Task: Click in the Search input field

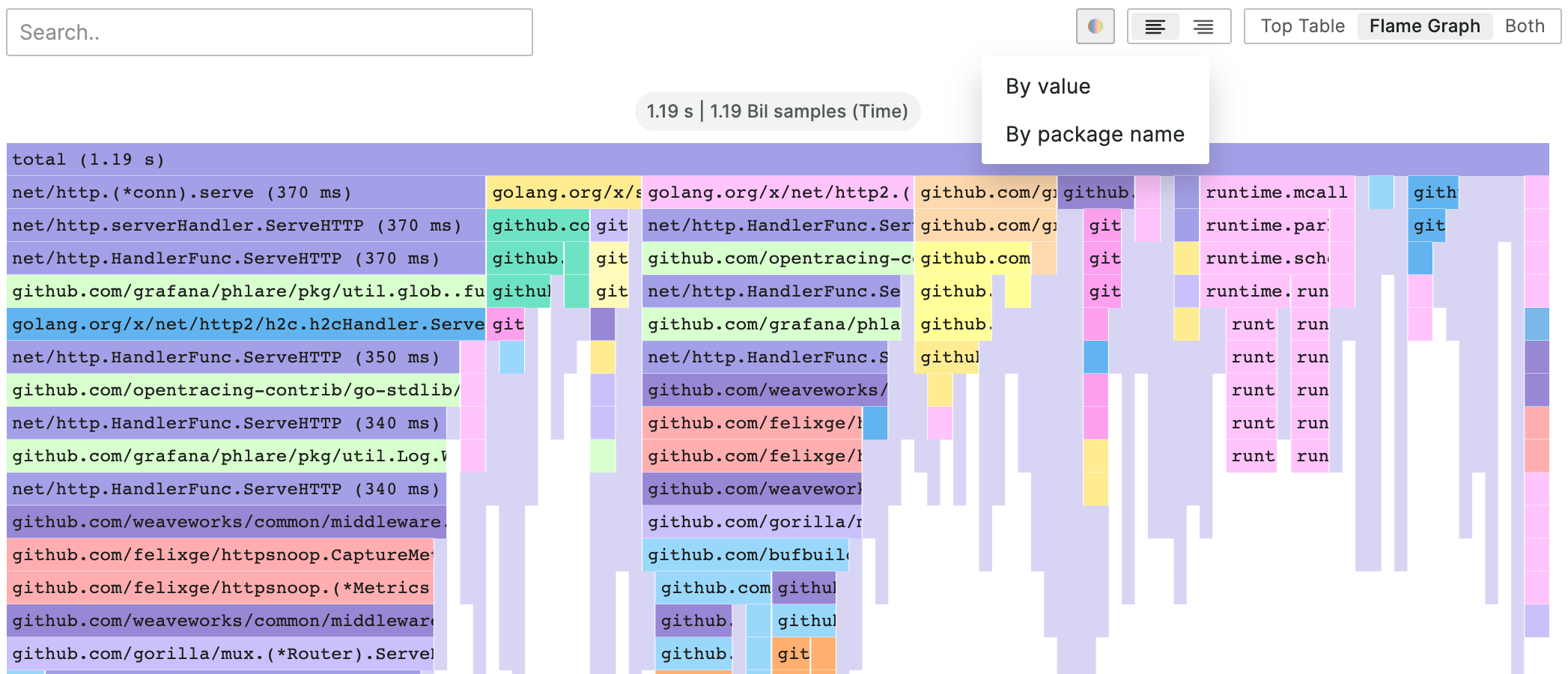Action: 270,32
